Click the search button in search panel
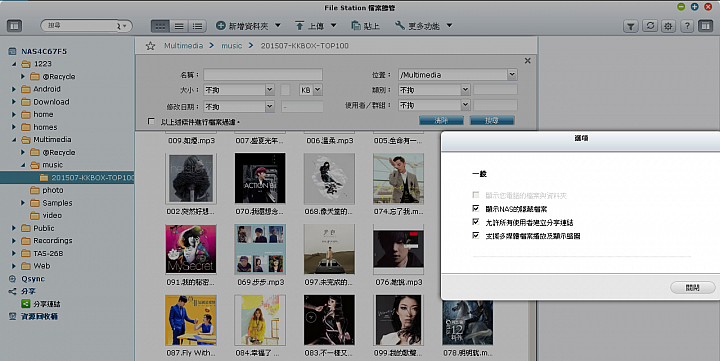This screenshot has height=361, width=720. tap(492, 120)
